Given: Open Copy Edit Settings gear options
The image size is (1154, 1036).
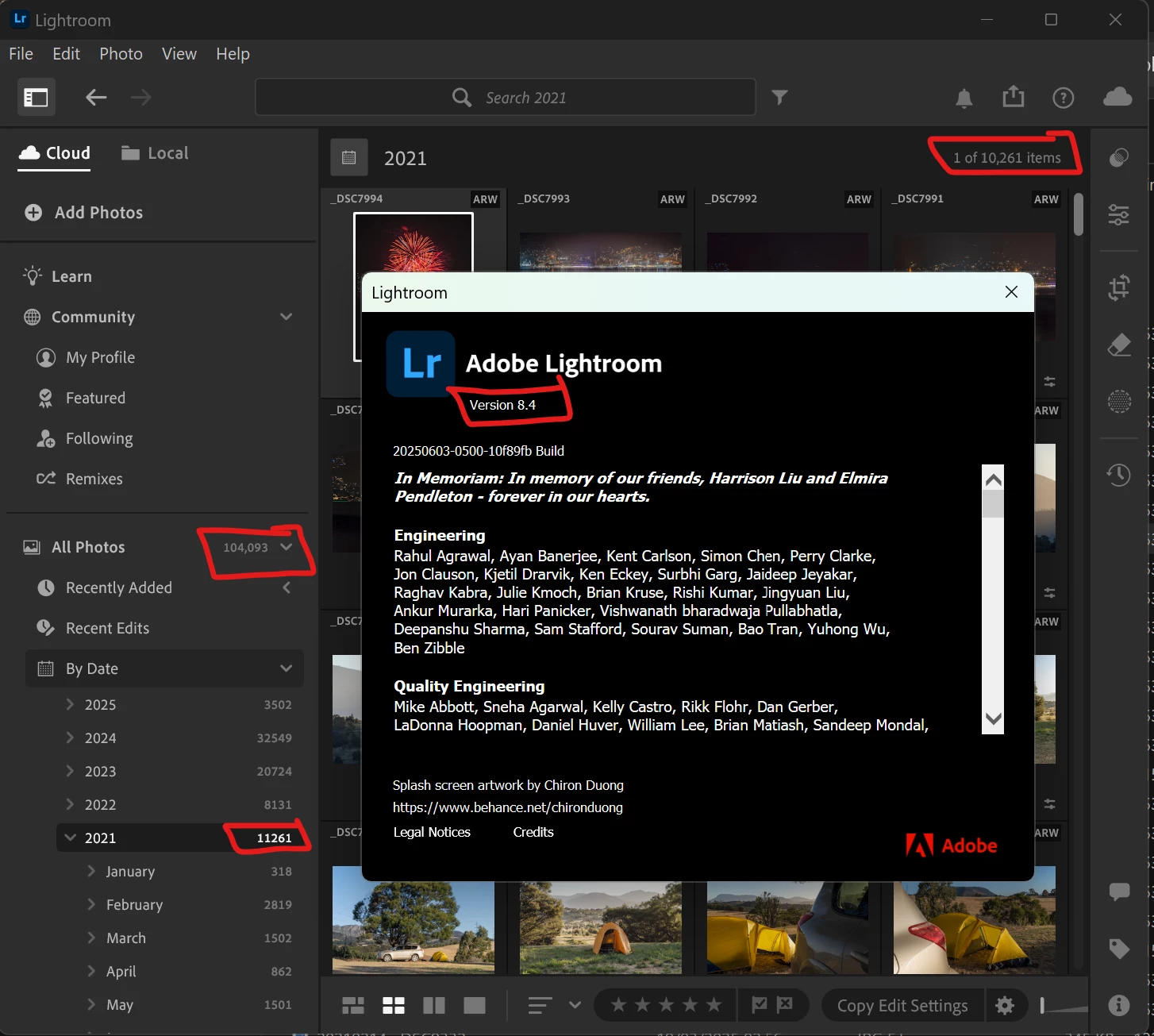Looking at the screenshot, I should [x=1005, y=1006].
